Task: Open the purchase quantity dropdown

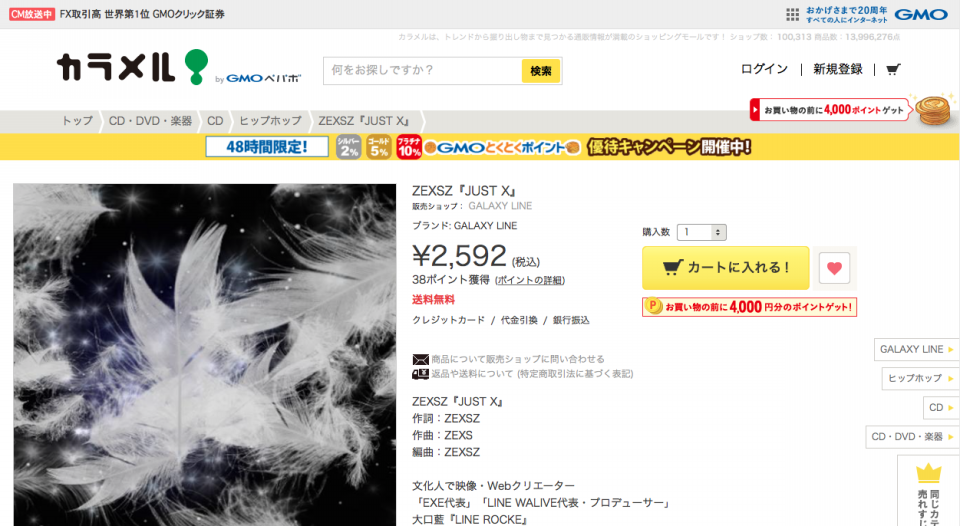Action: [702, 232]
